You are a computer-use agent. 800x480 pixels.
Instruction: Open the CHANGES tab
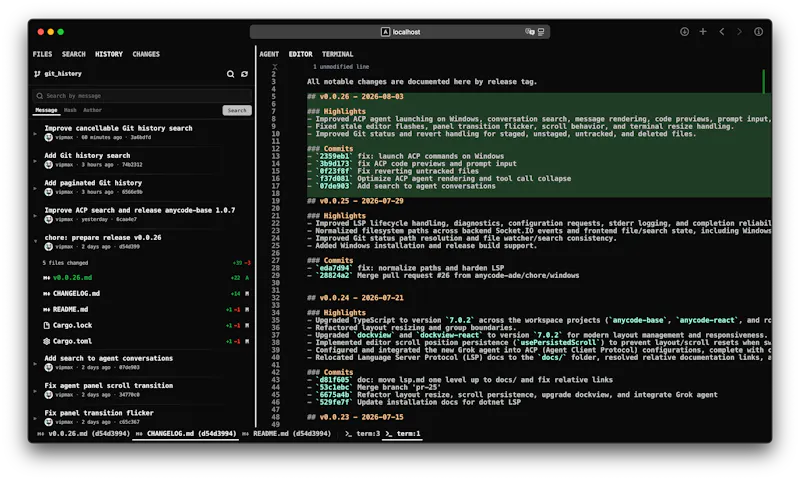pyautogui.click(x=146, y=54)
